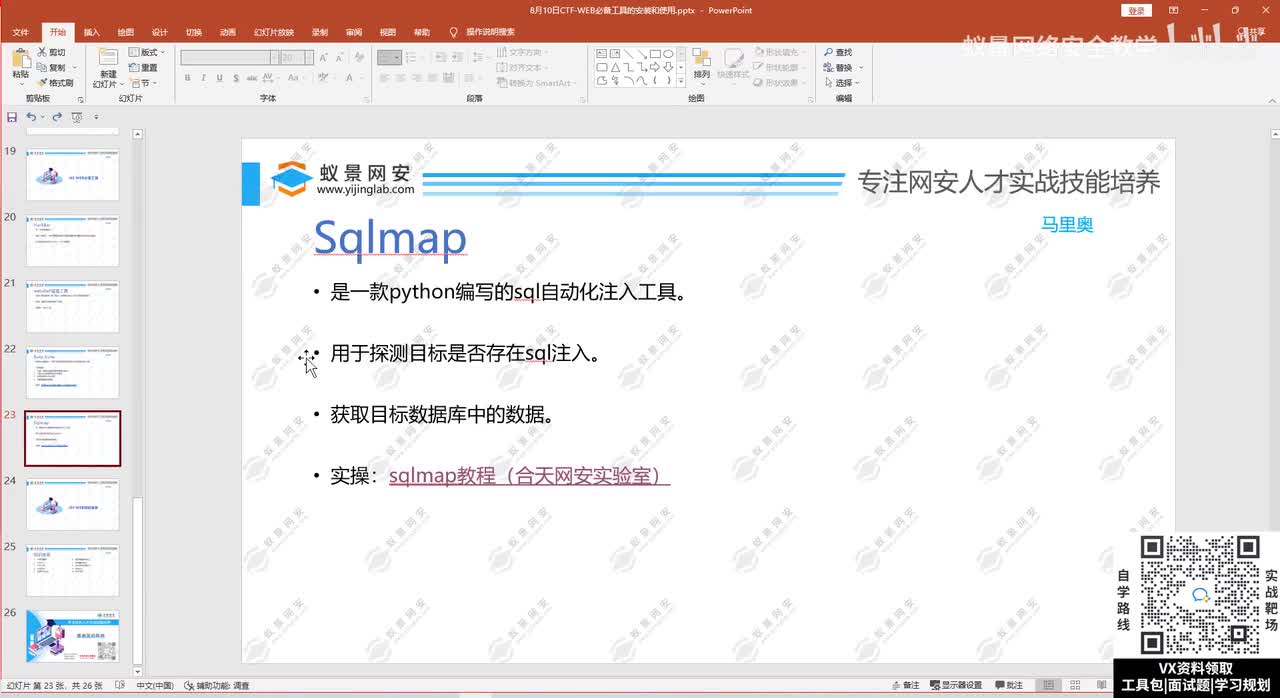Click the 获取目标数据库中的数据 bullet
The height and width of the screenshot is (698, 1280).
(x=442, y=415)
